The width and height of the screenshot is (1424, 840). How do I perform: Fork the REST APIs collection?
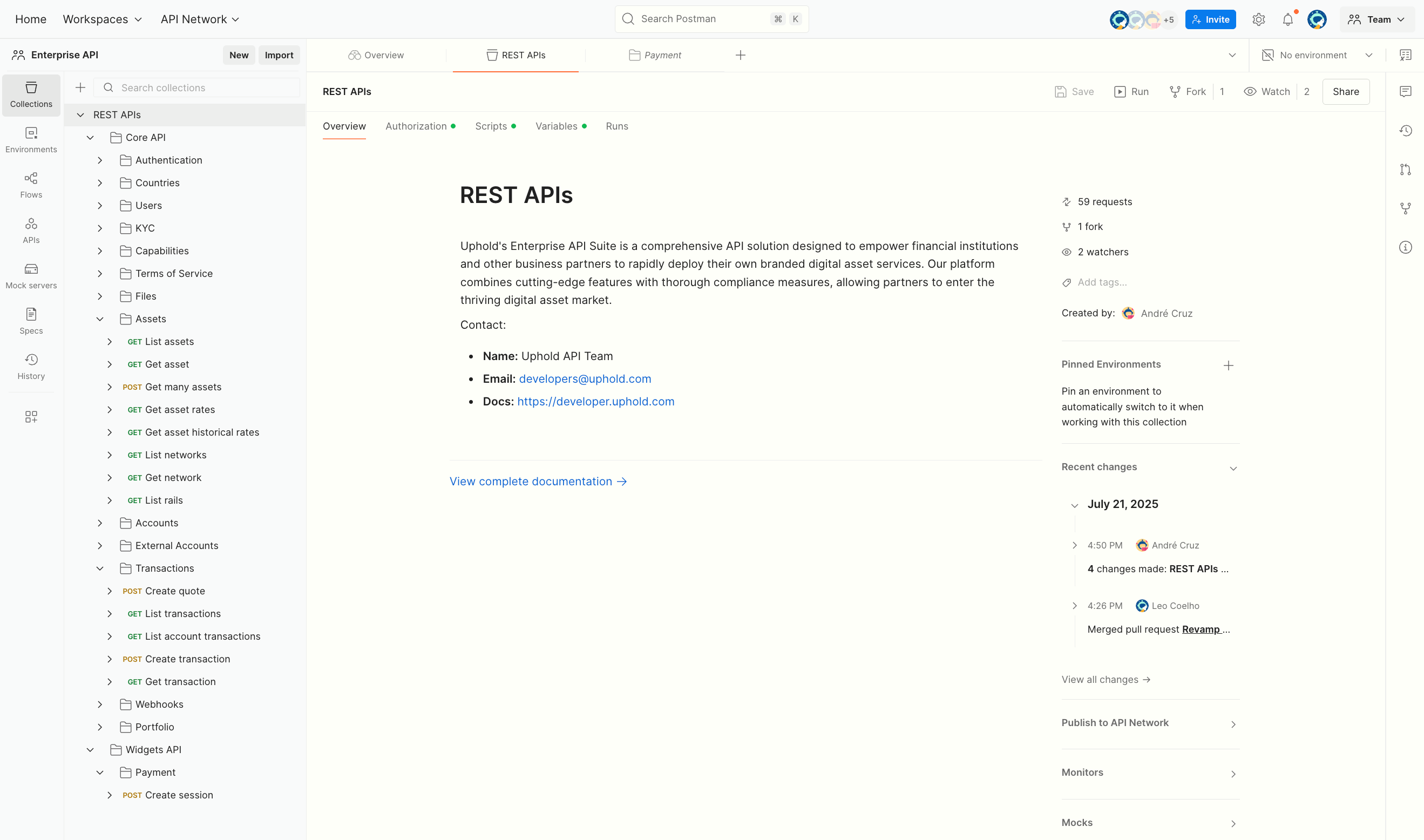coord(1188,92)
